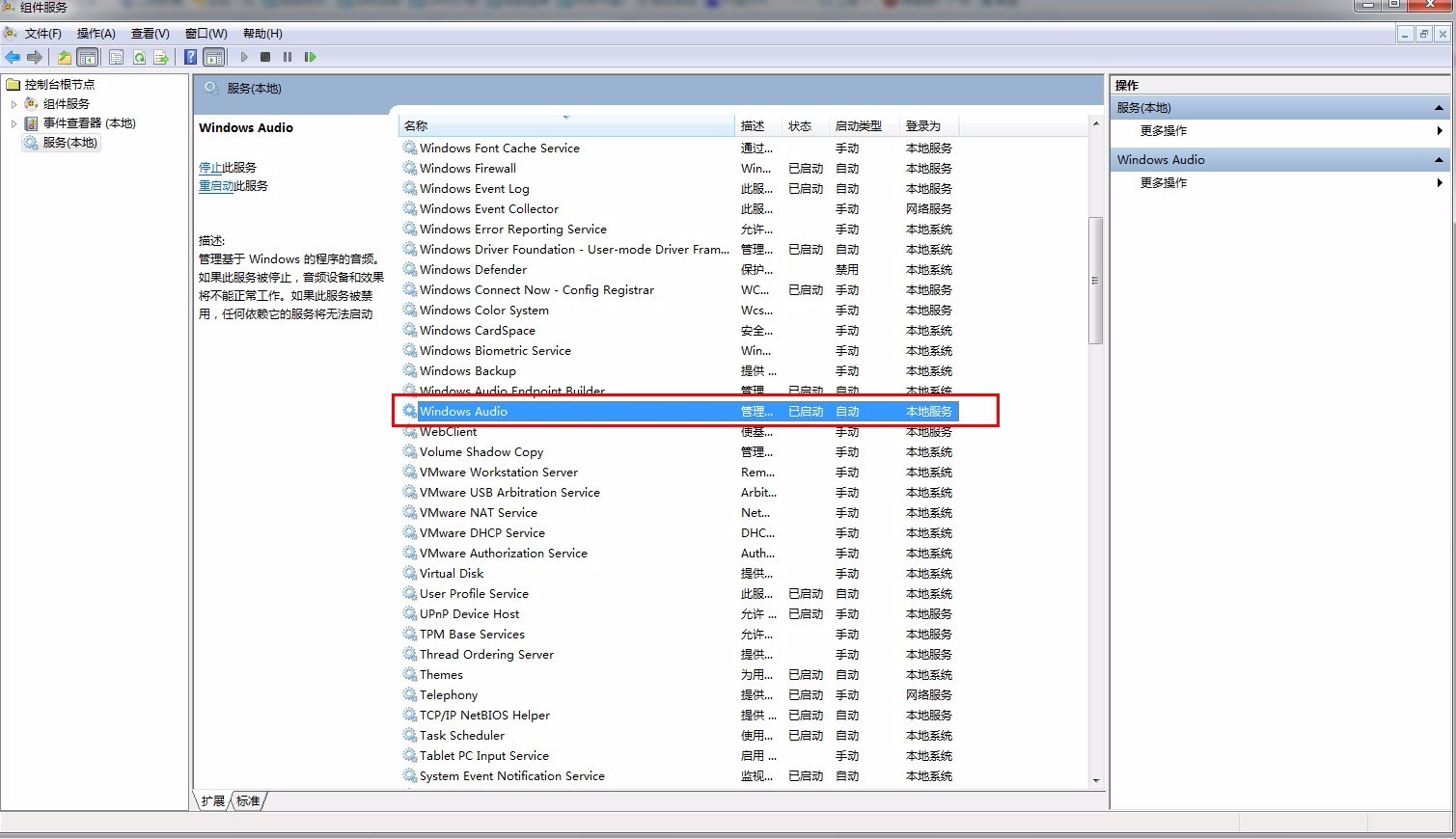Select the TCP/IP NetBIOS Helper row
Screen dimensions: 1456x839
coord(678,715)
